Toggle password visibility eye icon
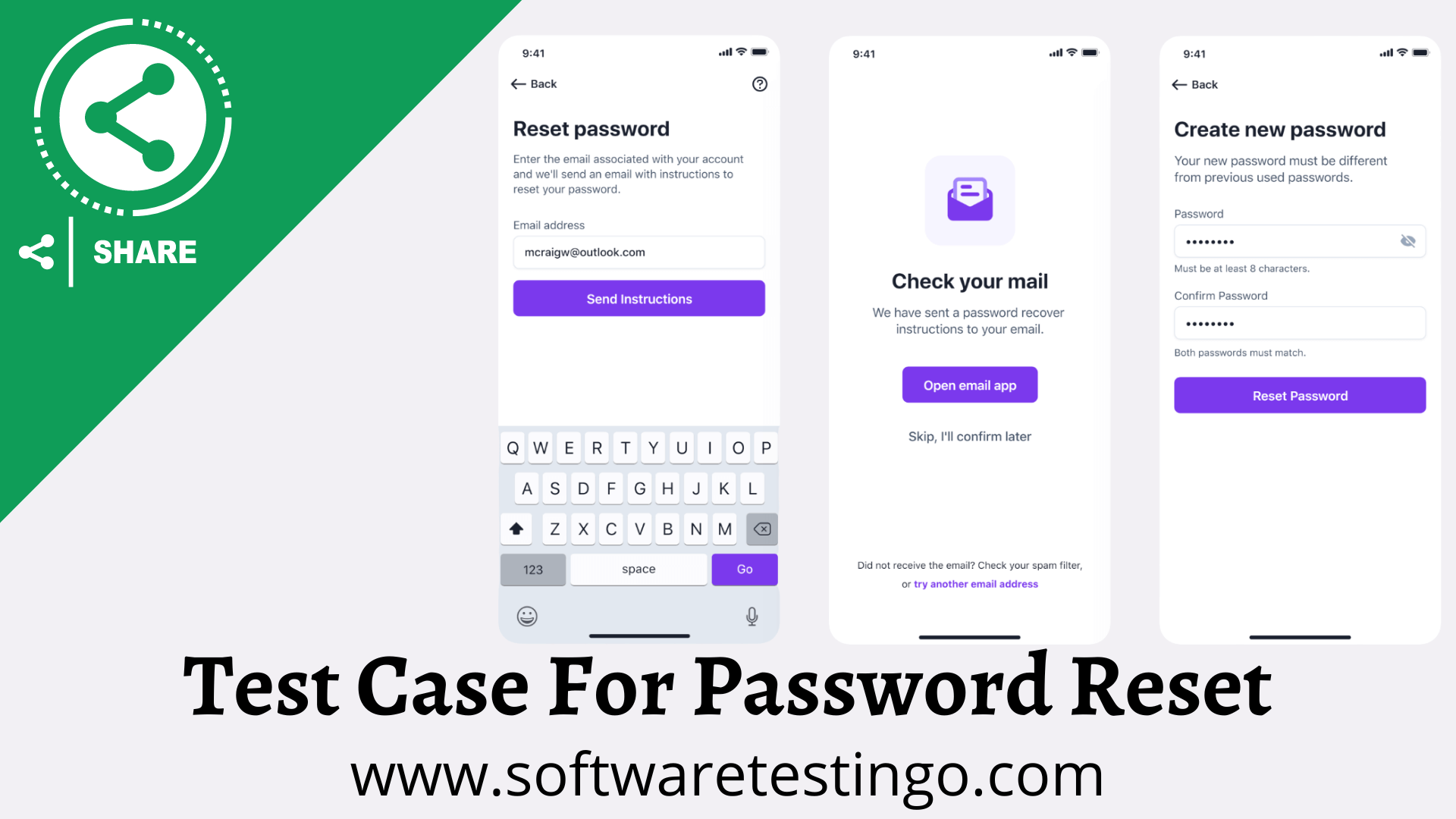This screenshot has height=819, width=1456. [1407, 241]
